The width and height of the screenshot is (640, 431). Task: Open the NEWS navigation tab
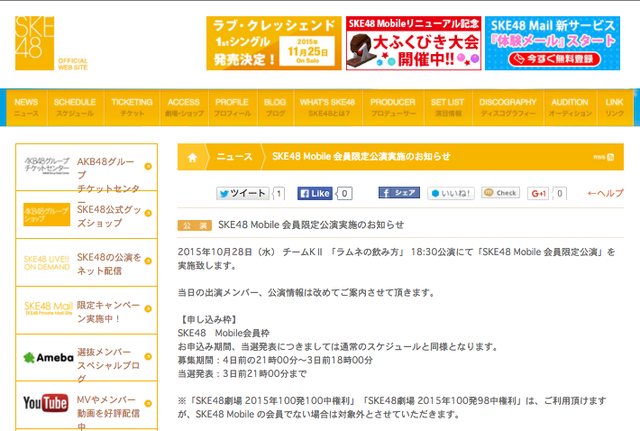coord(27,107)
